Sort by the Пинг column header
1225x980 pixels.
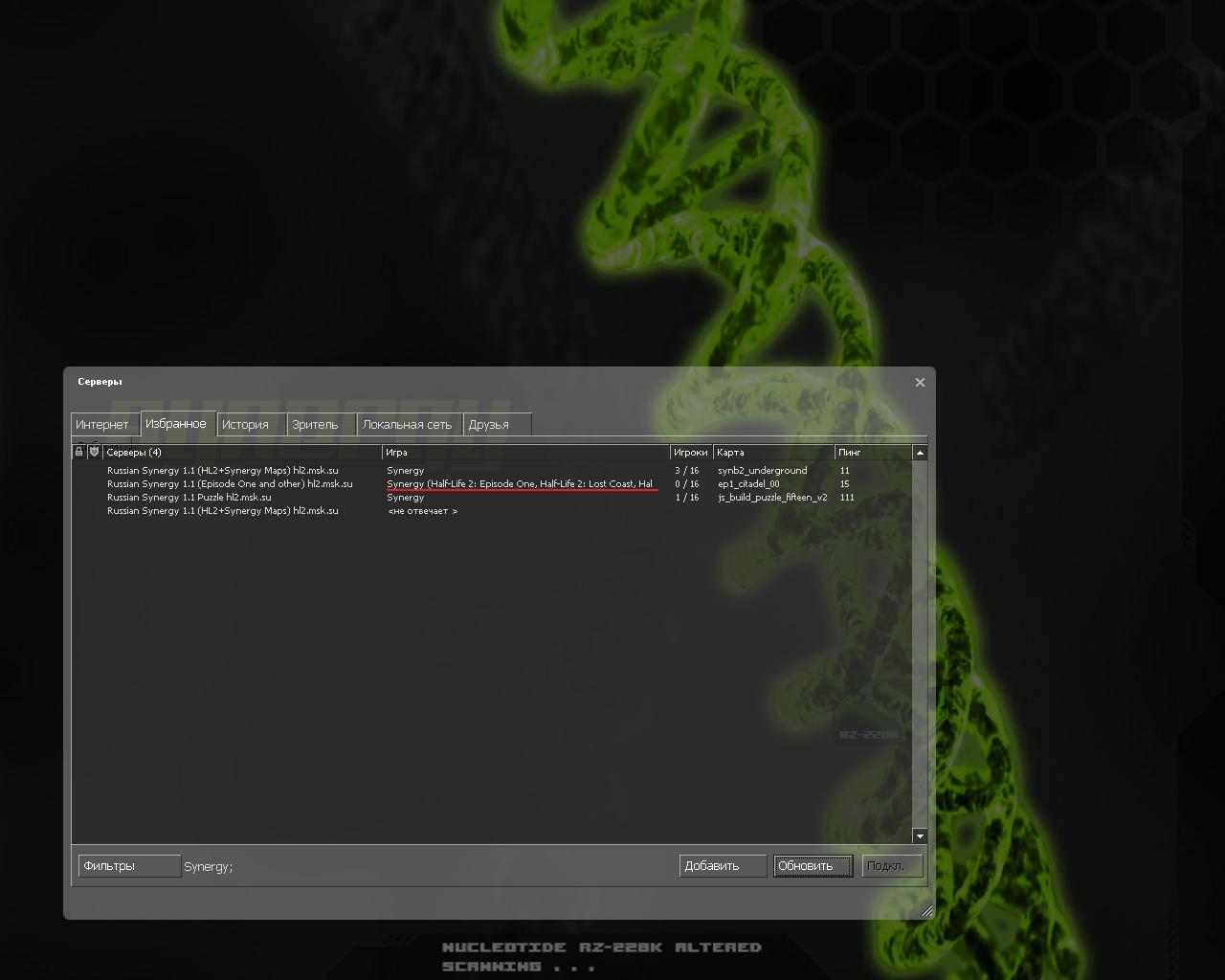point(873,452)
